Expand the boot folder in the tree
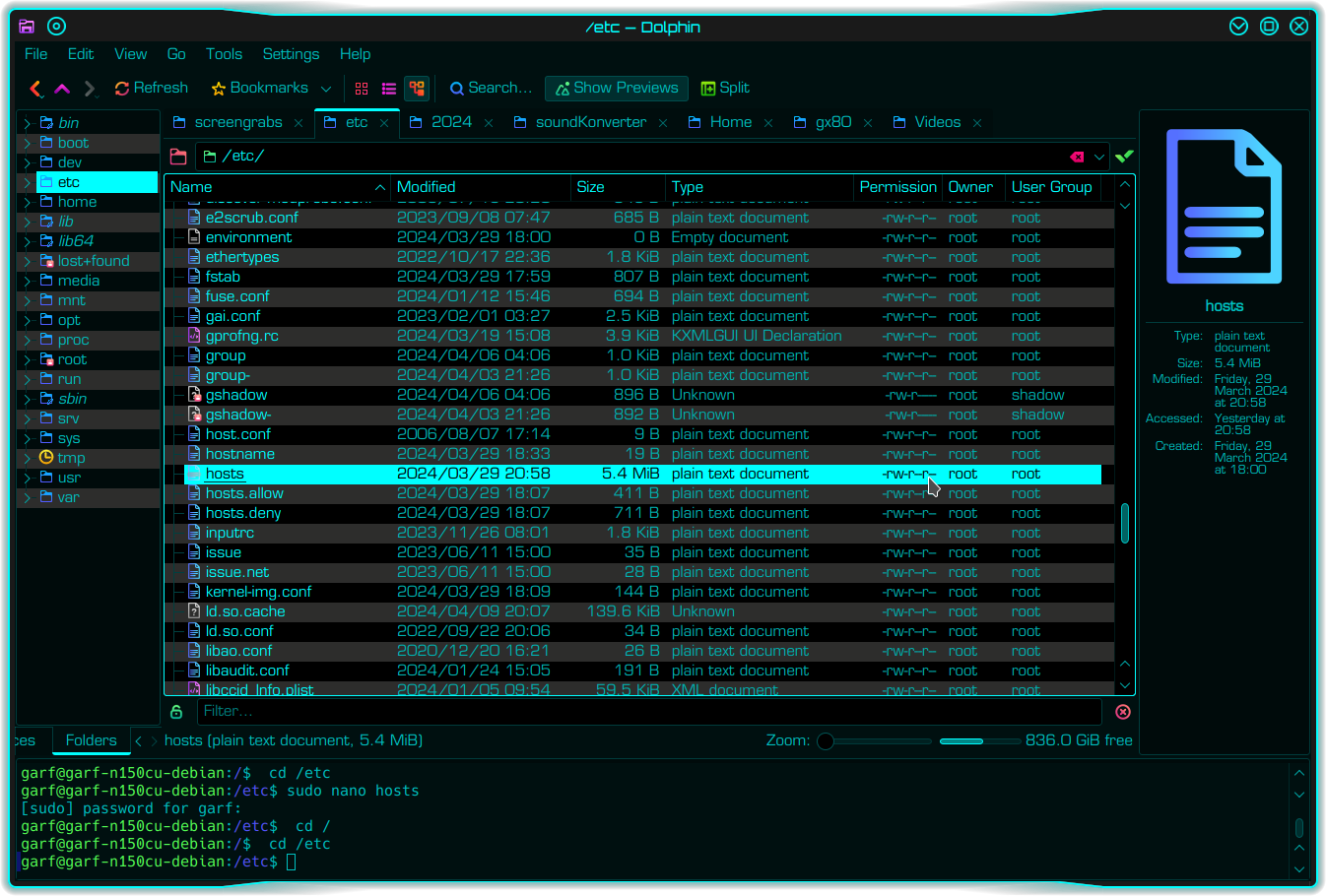Screen dimensions: 1326x896 28,143
